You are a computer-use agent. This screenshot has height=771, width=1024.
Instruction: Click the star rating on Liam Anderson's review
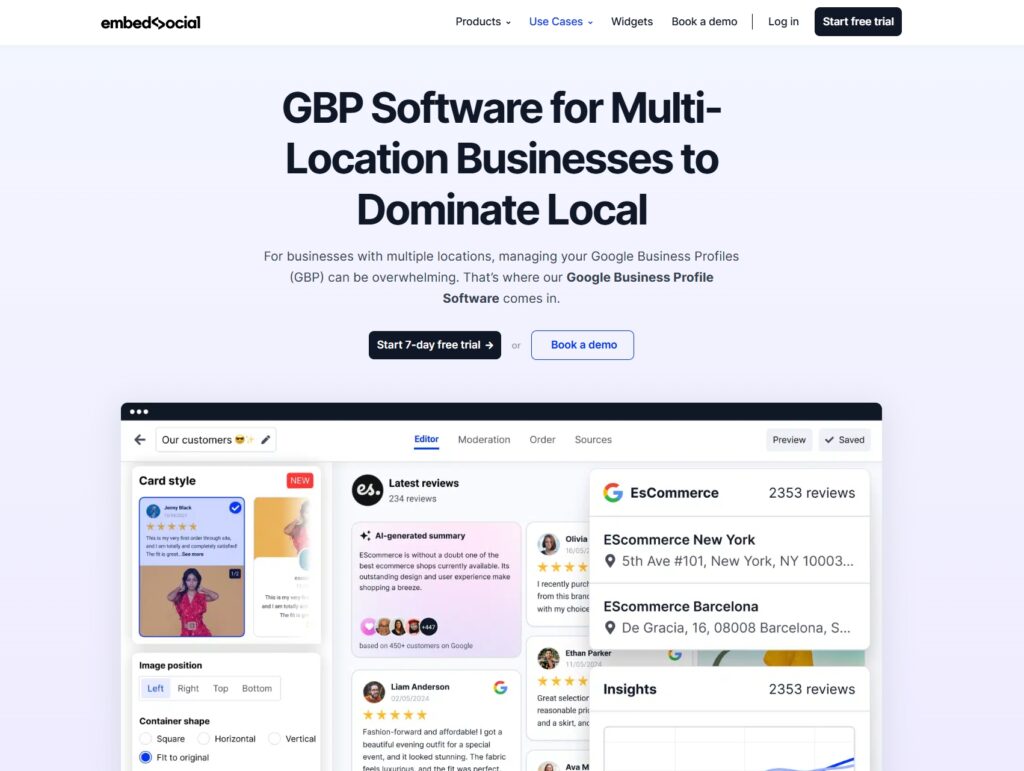[394, 715]
